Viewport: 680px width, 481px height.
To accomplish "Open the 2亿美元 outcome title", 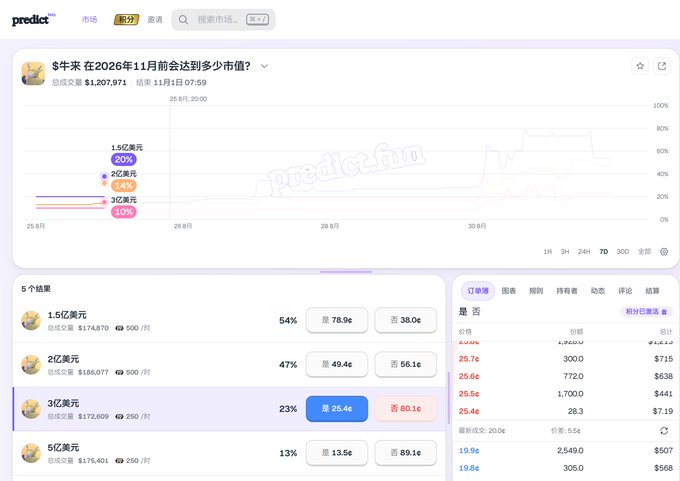I will tap(63, 359).
